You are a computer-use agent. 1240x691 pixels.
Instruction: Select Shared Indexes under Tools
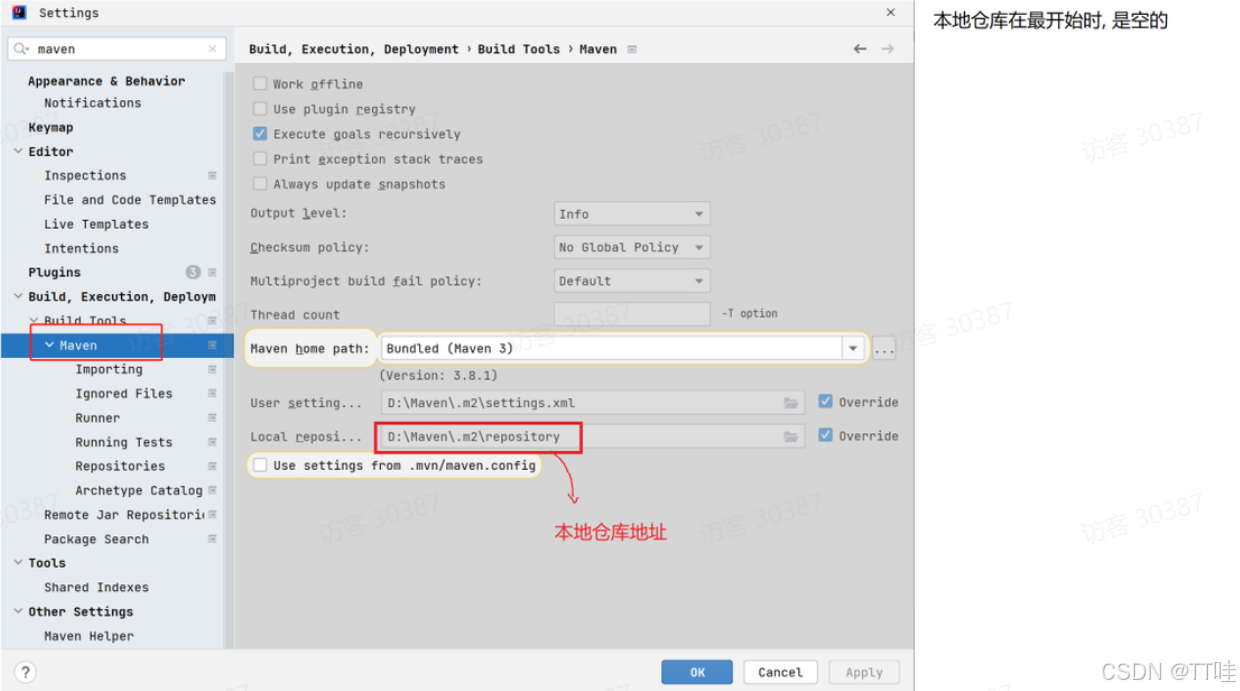96,587
